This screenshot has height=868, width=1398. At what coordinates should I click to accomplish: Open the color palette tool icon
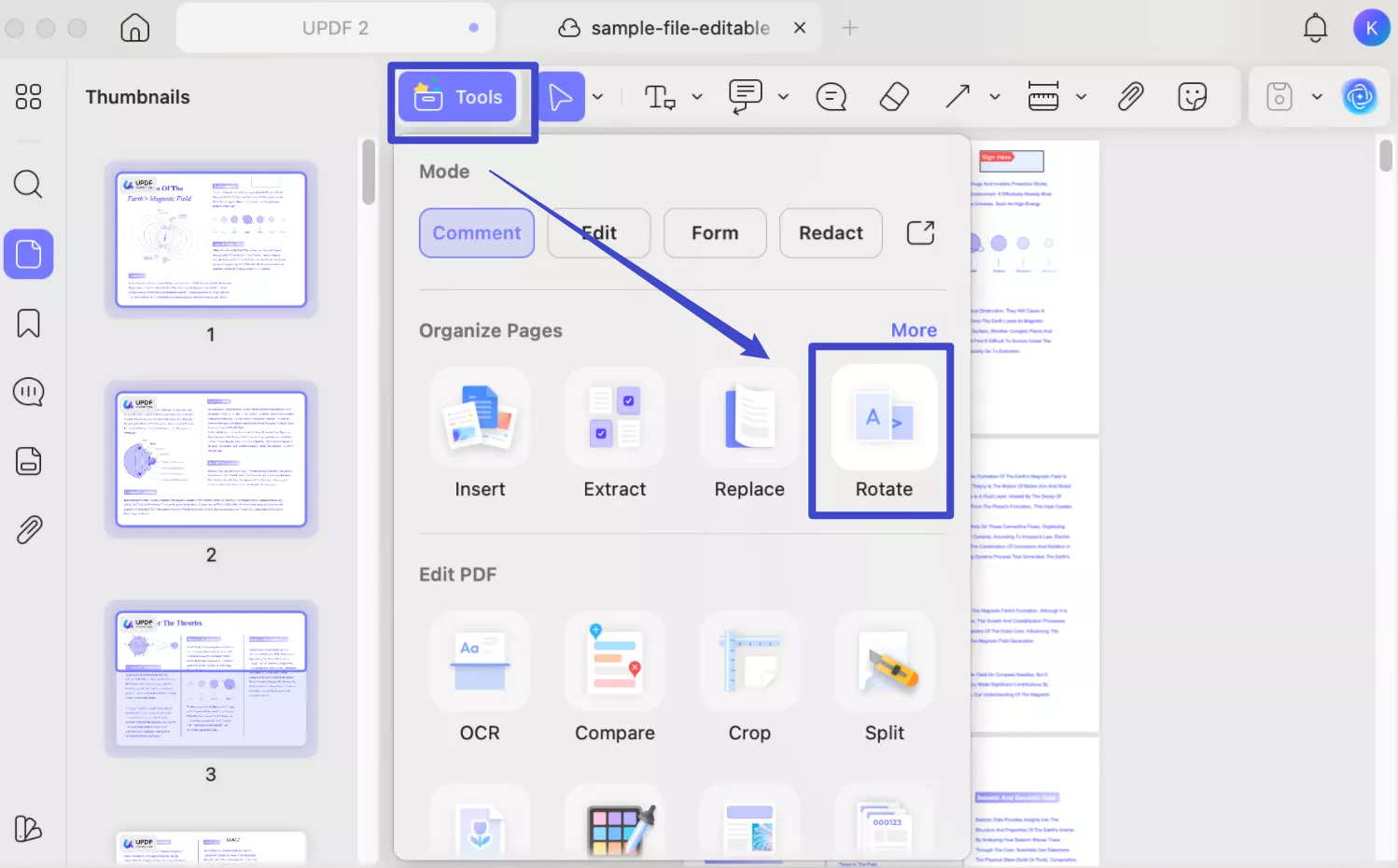619,829
